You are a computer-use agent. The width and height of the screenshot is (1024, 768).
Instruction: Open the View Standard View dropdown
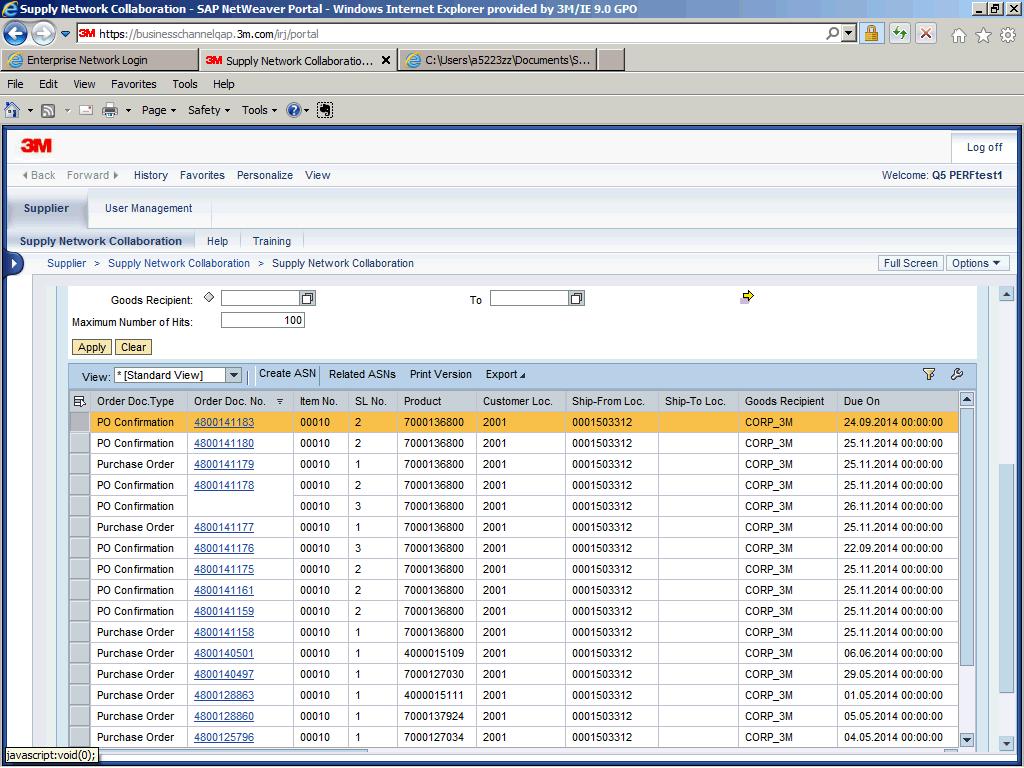tap(234, 376)
